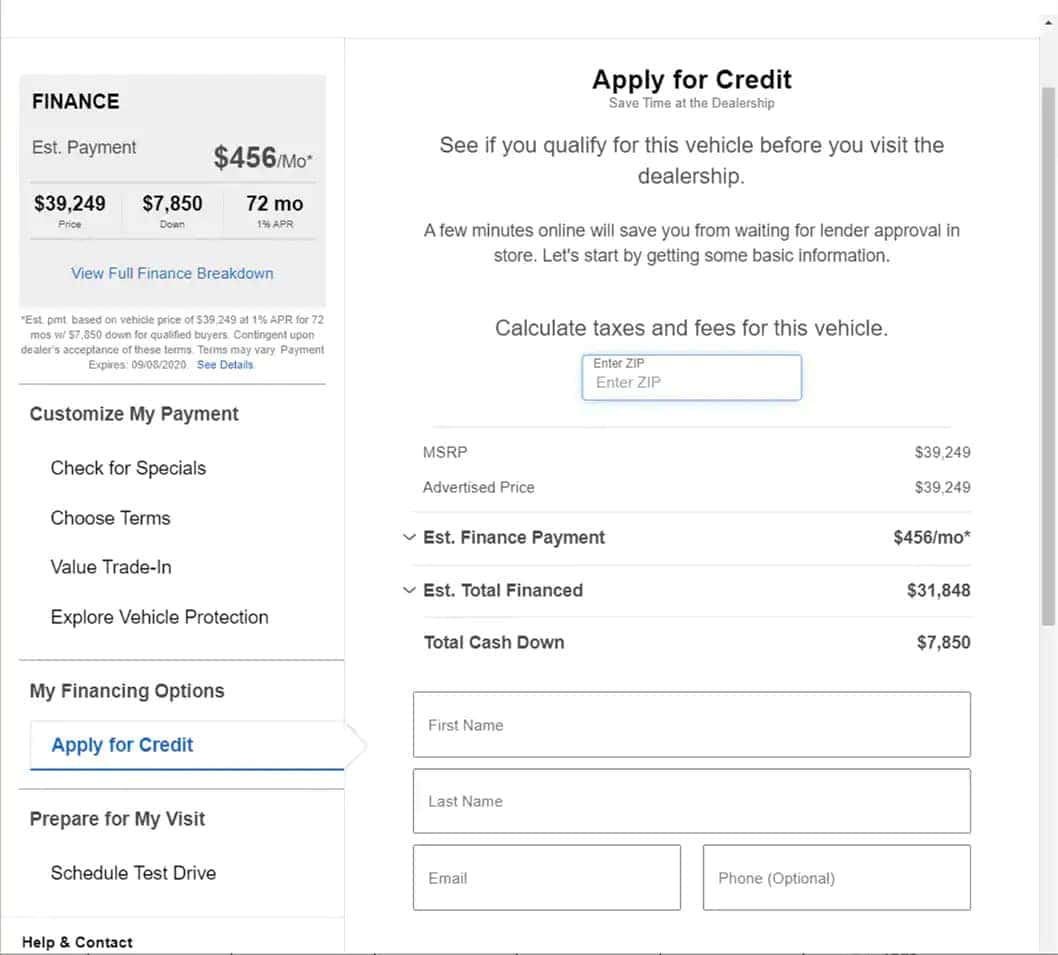Focus the First Name field
Image resolution: width=1058 pixels, height=955 pixels.
pyautogui.click(x=692, y=724)
